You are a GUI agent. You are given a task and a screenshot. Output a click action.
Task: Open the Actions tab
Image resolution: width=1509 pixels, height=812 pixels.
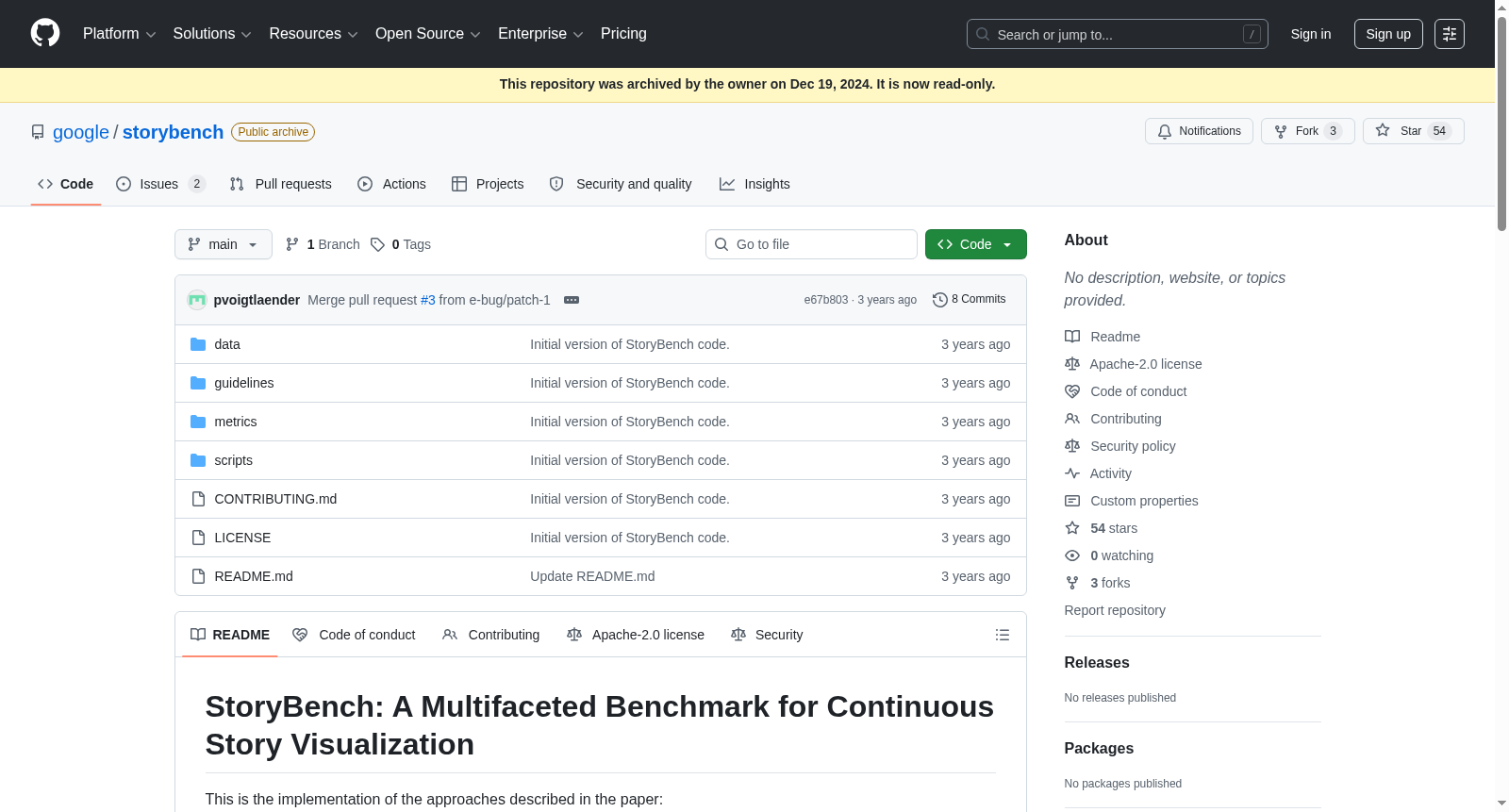[x=391, y=184]
